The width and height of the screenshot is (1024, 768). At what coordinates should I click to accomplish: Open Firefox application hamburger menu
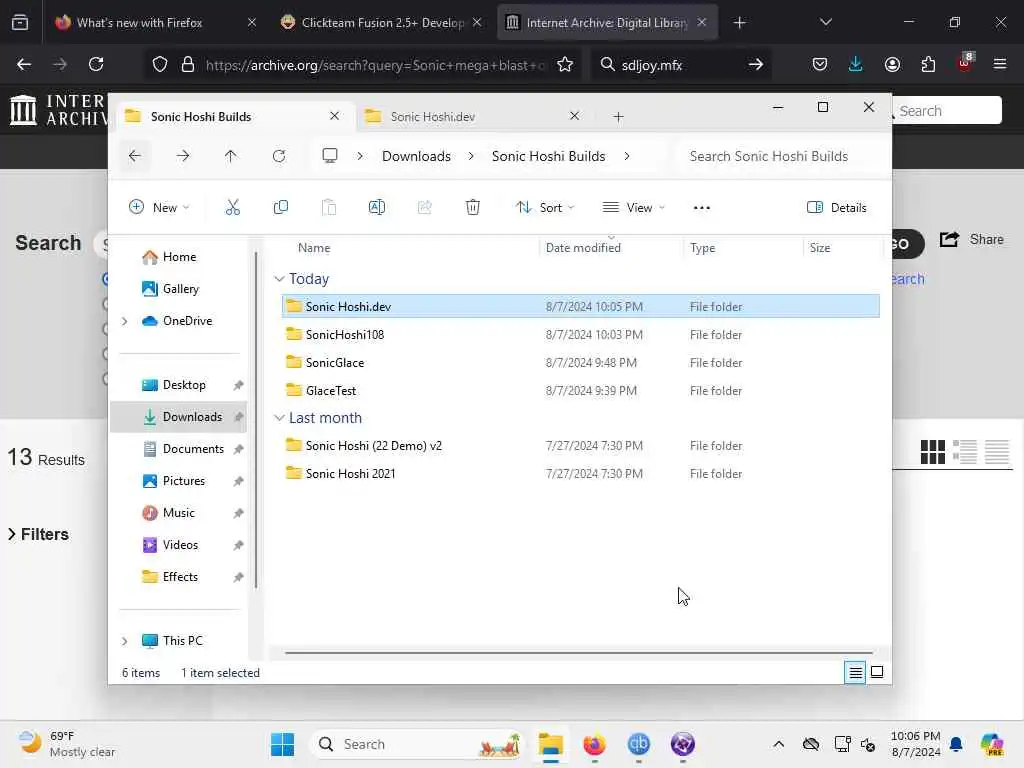1000,64
